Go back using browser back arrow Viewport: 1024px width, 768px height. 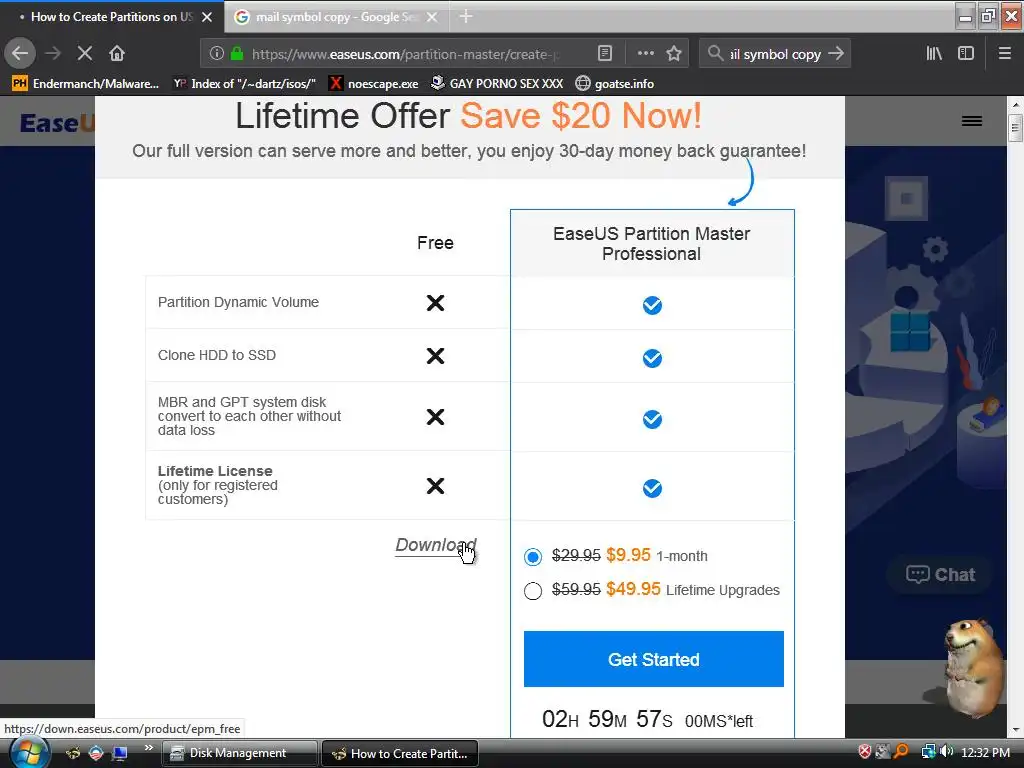(20, 53)
